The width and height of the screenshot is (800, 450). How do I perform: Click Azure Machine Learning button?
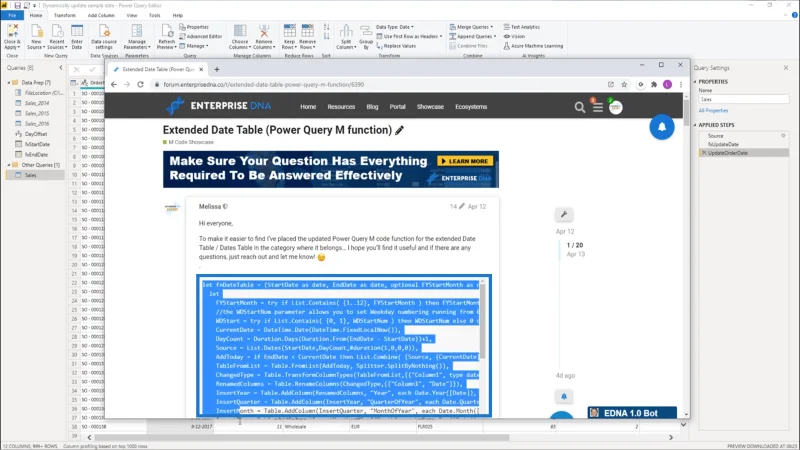(x=533, y=46)
